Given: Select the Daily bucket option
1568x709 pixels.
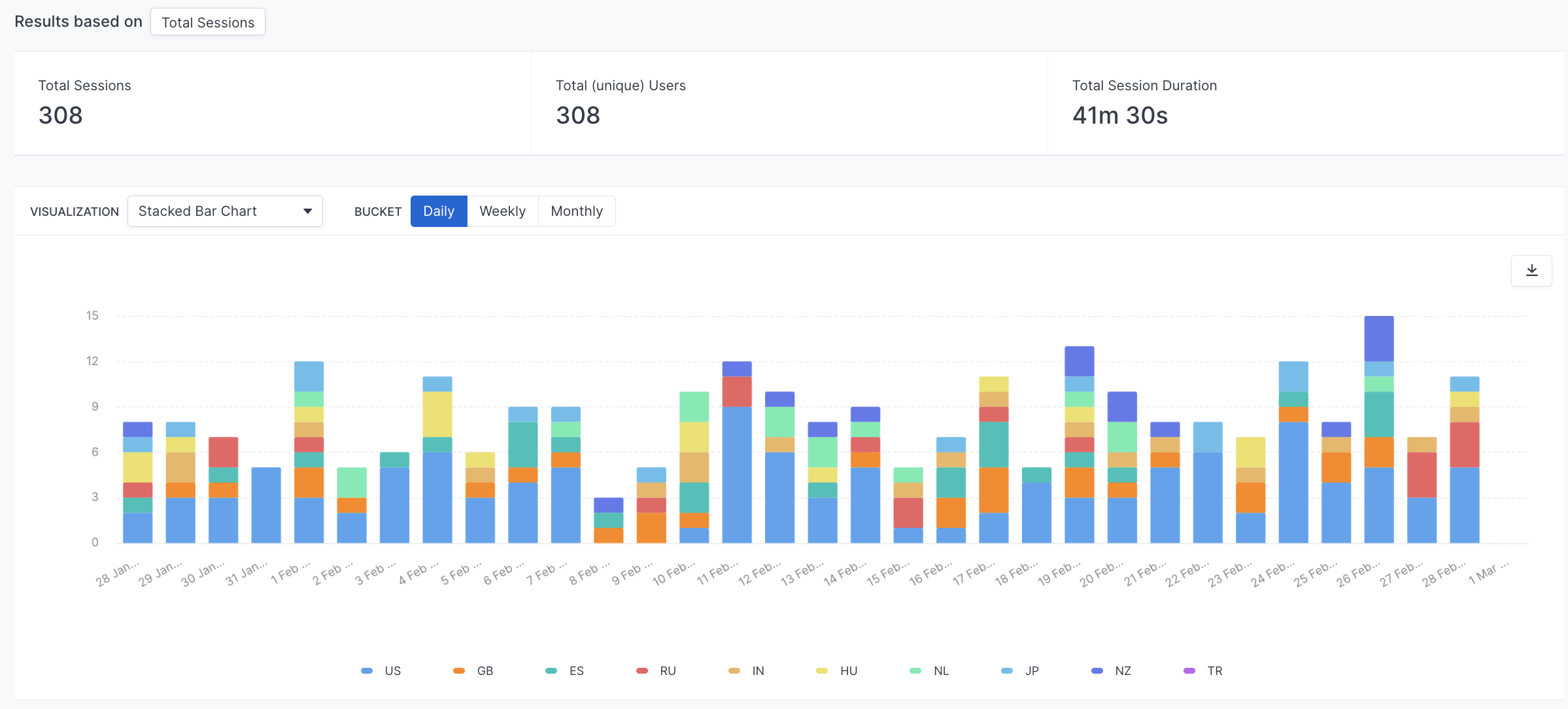Looking at the screenshot, I should [x=439, y=211].
